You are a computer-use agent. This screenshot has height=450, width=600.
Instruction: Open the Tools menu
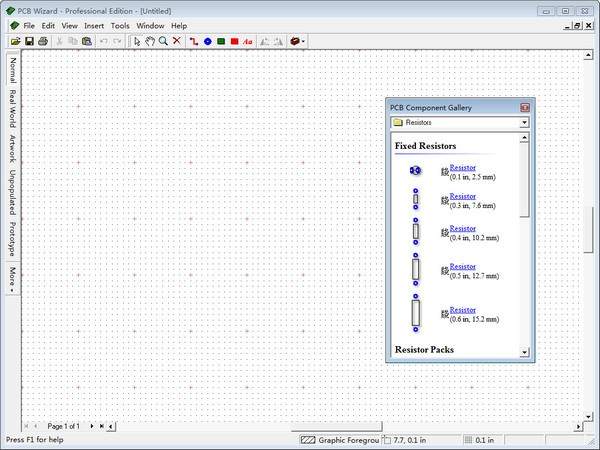[x=120, y=25]
